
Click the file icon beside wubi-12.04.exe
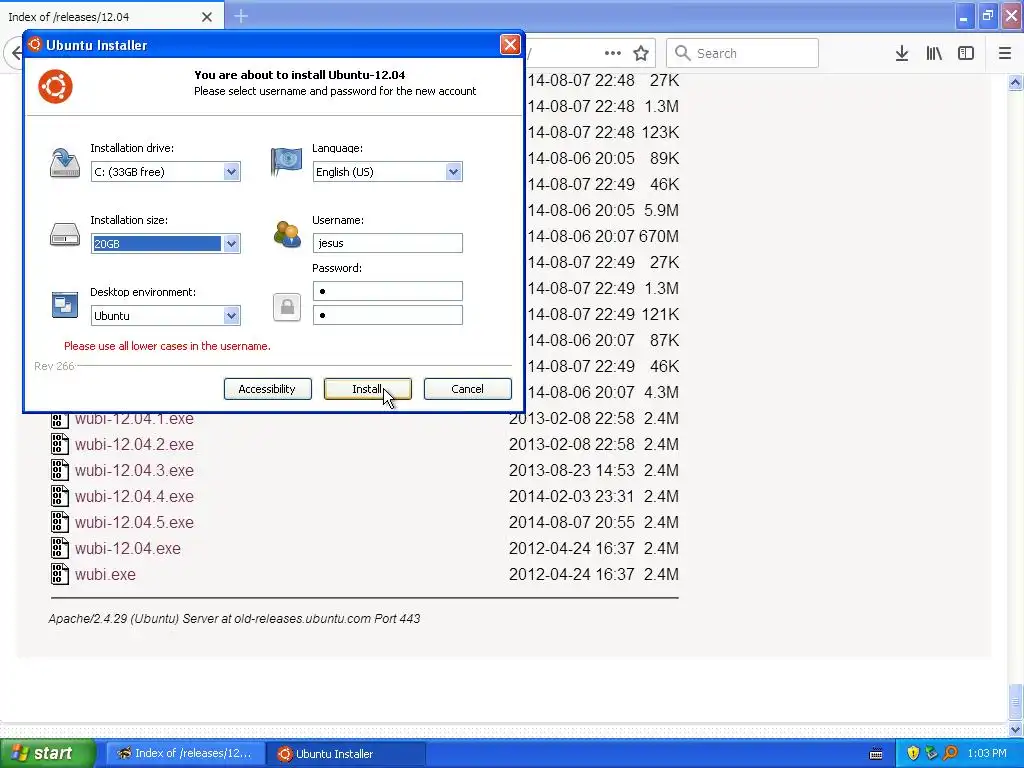tap(59, 548)
